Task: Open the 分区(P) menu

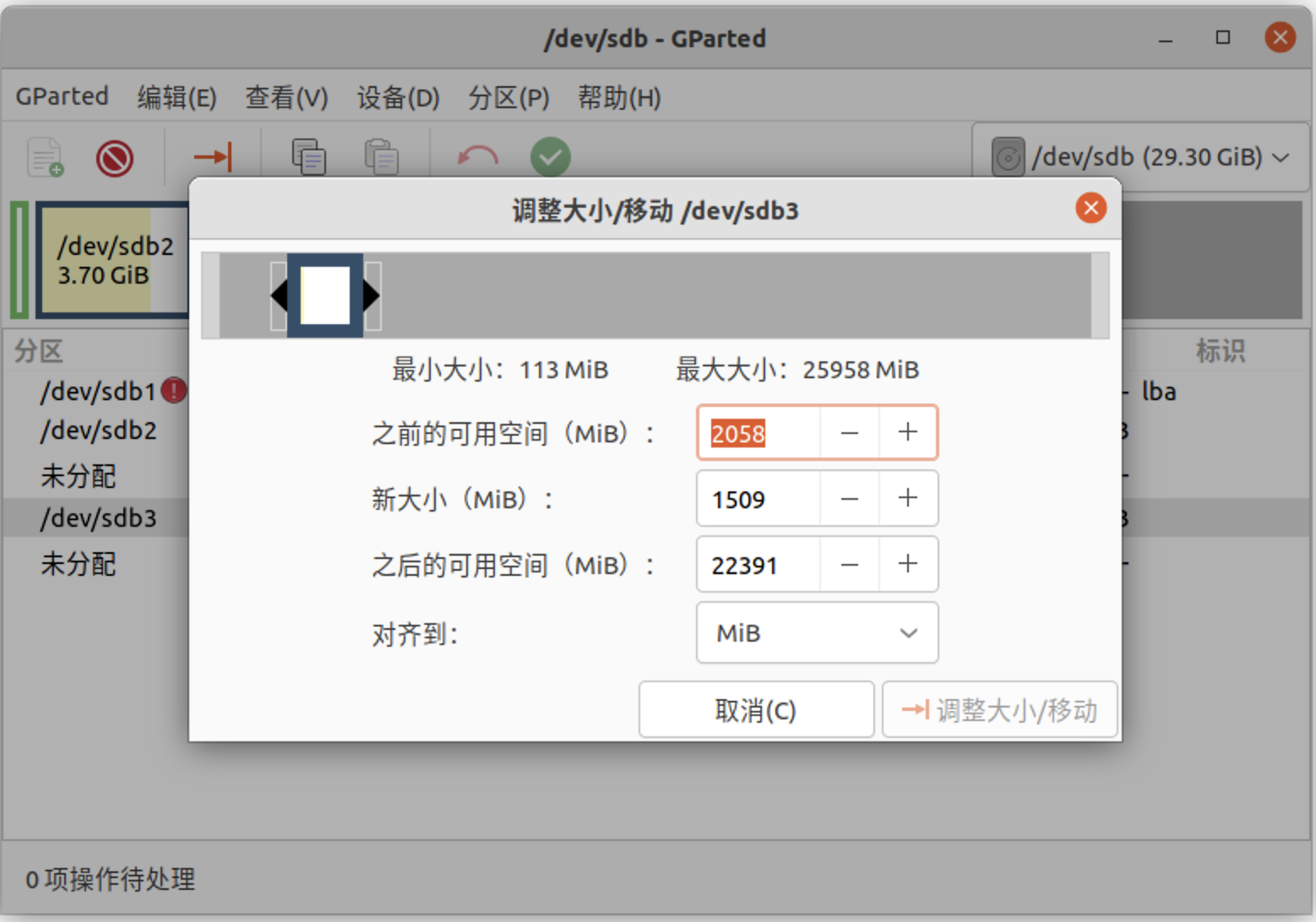Action: click(x=508, y=98)
